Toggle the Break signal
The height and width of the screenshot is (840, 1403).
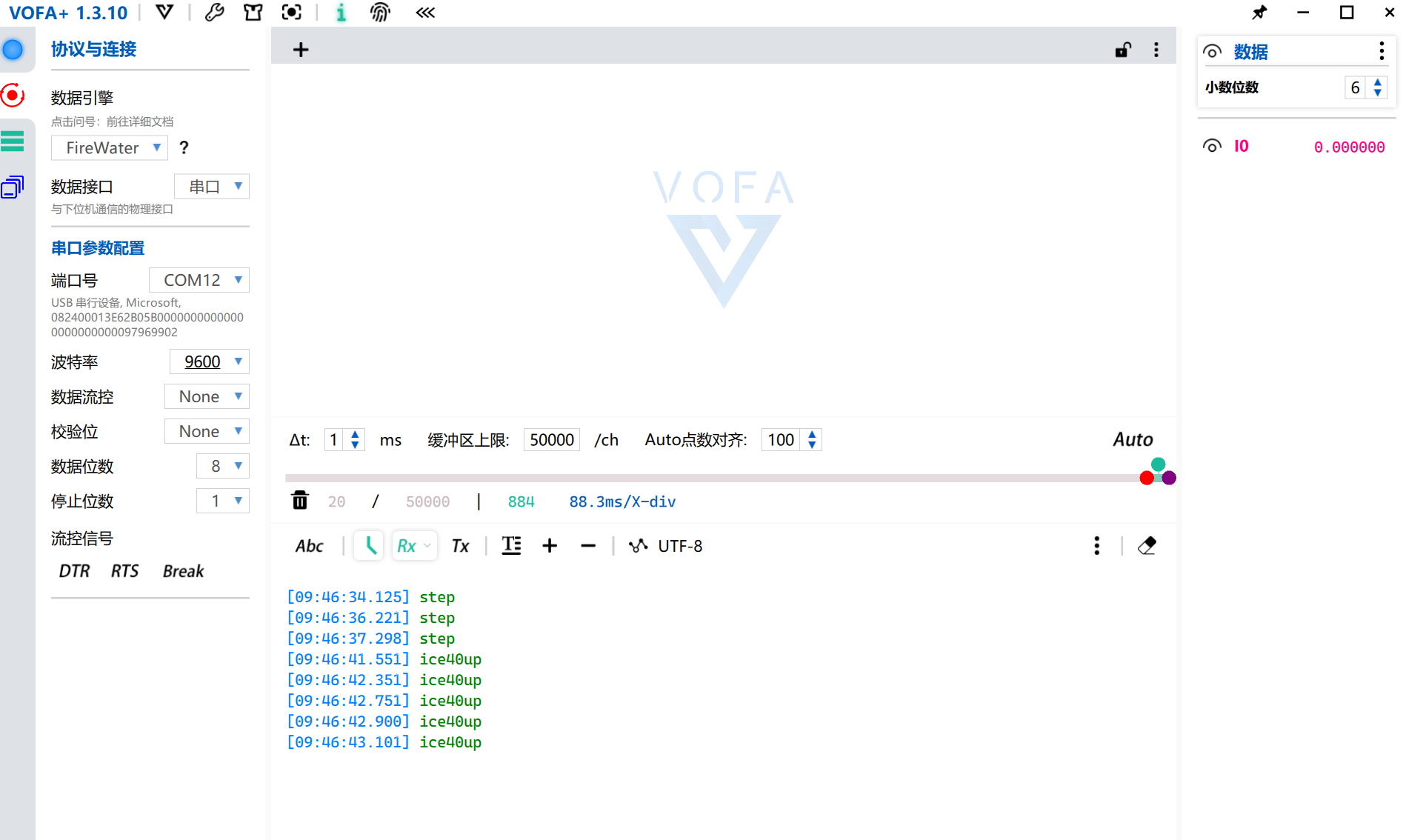point(183,571)
